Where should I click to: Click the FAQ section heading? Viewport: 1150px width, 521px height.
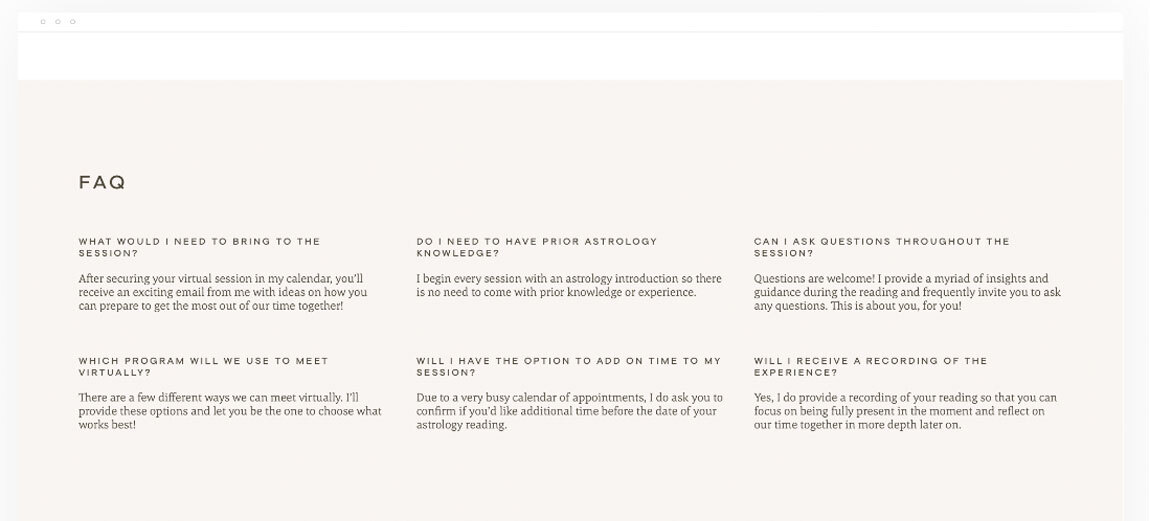tap(102, 183)
